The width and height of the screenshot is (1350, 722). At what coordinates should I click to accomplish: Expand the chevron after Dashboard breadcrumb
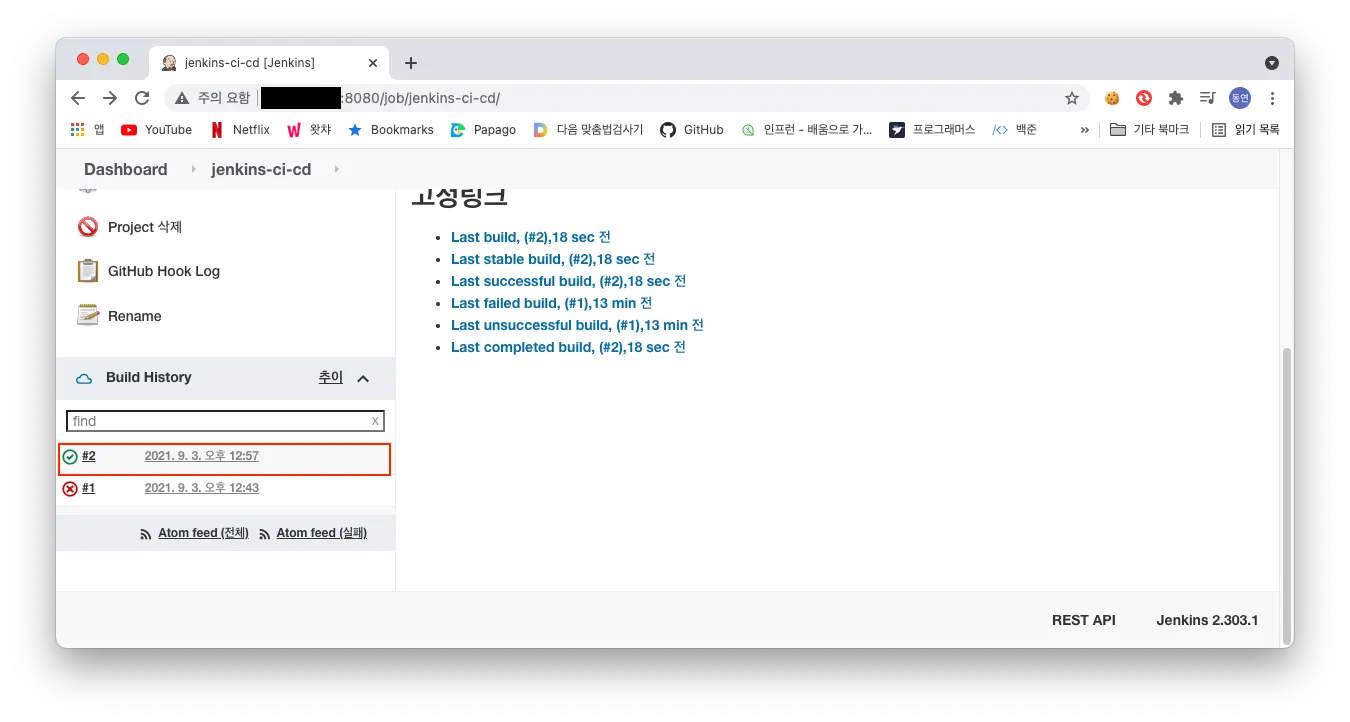pos(193,169)
